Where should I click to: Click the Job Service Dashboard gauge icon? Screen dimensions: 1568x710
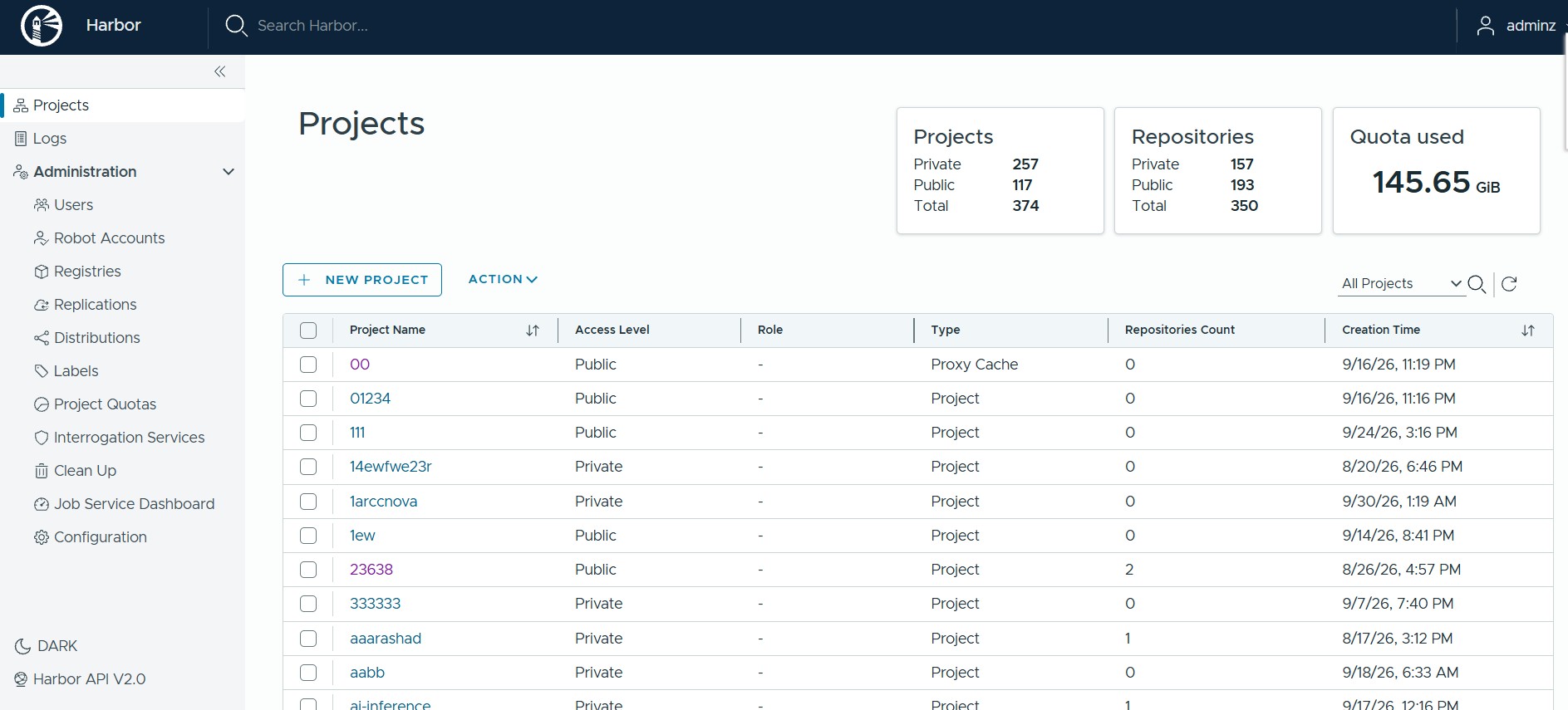click(x=42, y=504)
